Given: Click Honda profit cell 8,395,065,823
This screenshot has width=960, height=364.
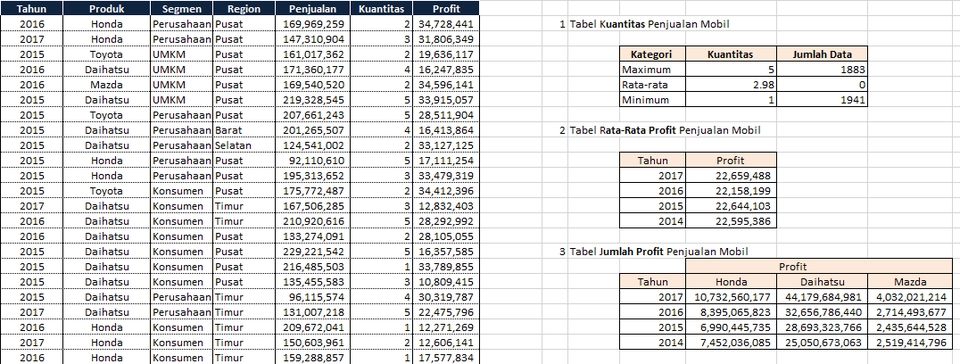Looking at the screenshot, I should tap(731, 313).
